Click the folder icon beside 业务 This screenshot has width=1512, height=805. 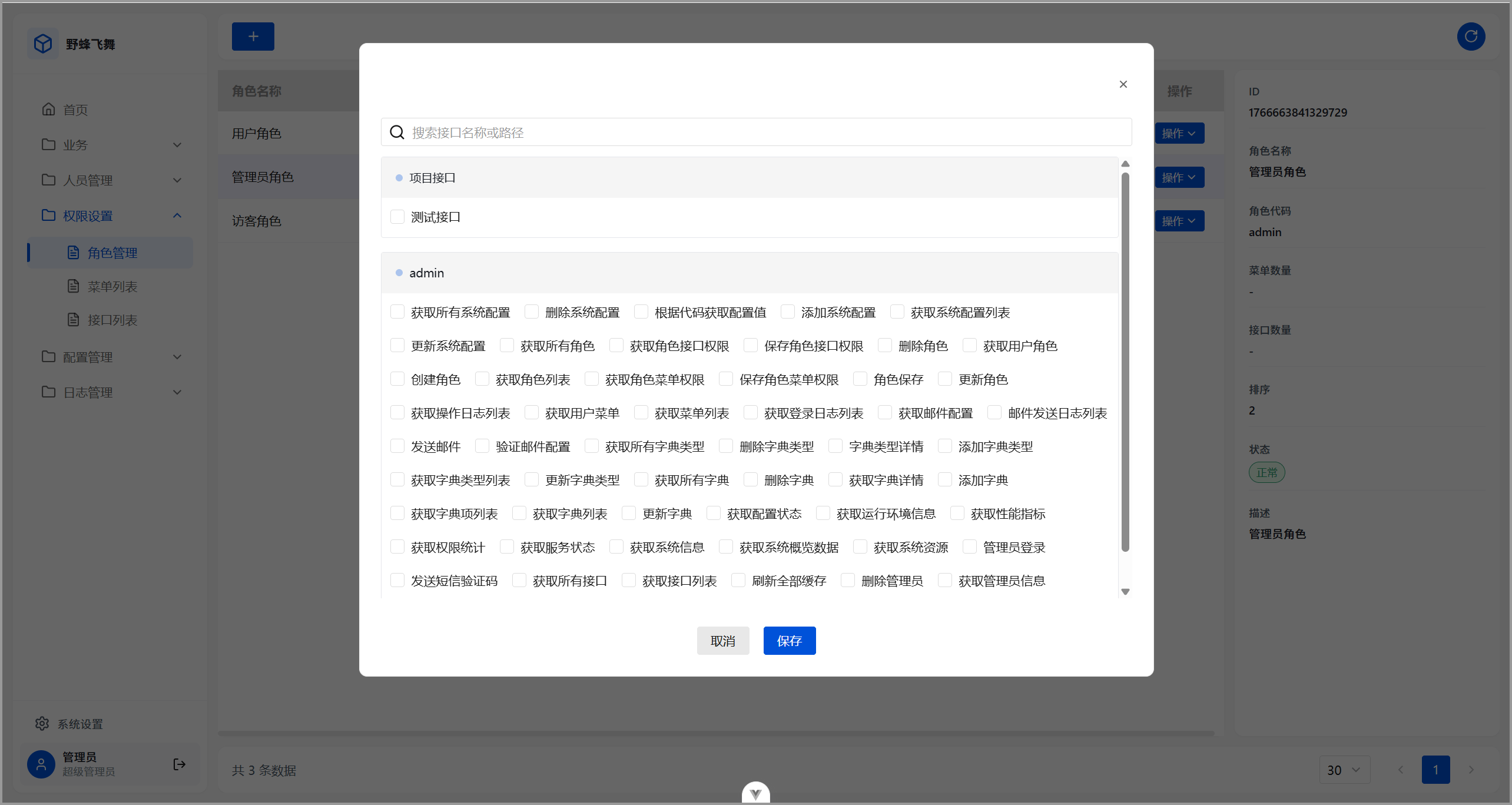click(49, 144)
